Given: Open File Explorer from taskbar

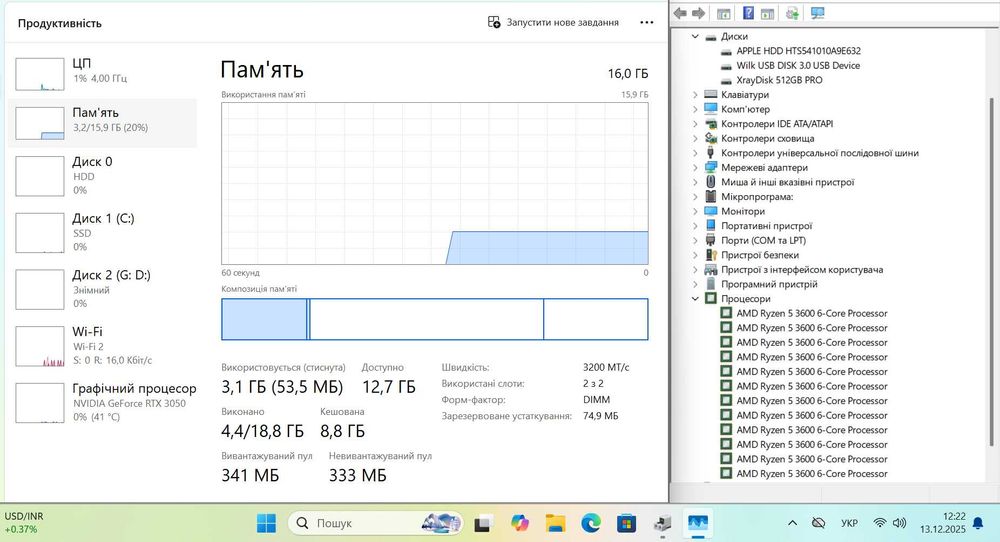Looking at the screenshot, I should 555,524.
